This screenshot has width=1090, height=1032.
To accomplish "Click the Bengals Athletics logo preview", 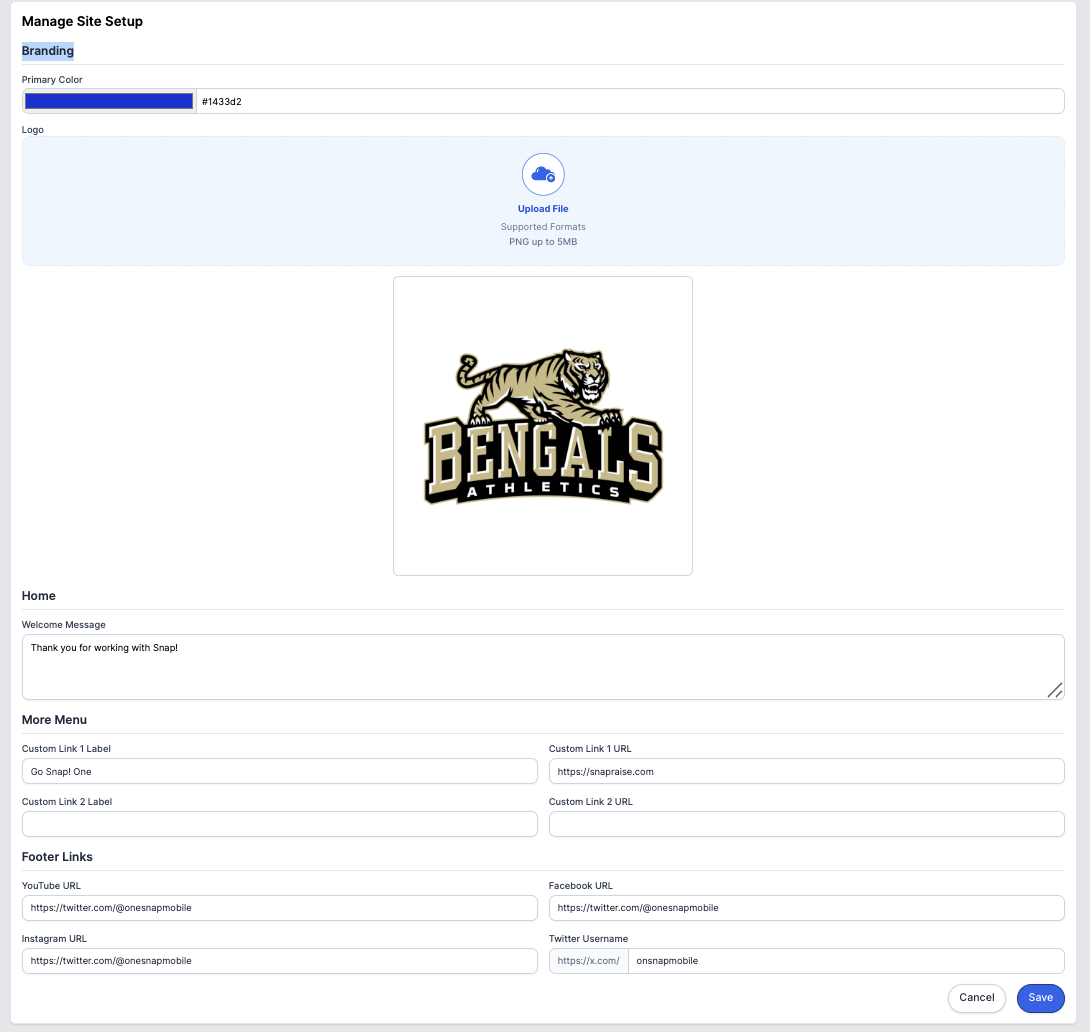I will [x=543, y=425].
